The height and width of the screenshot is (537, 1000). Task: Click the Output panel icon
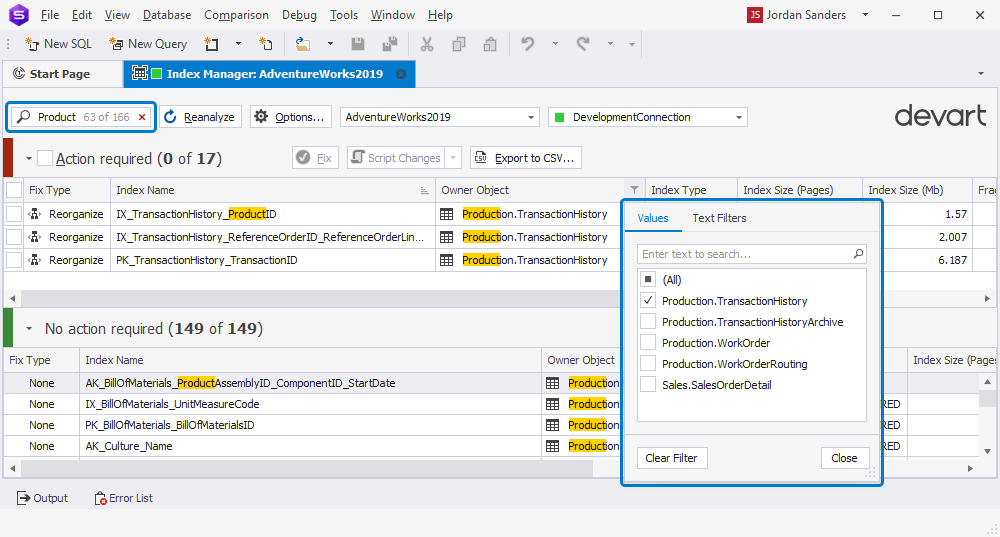tap(24, 498)
